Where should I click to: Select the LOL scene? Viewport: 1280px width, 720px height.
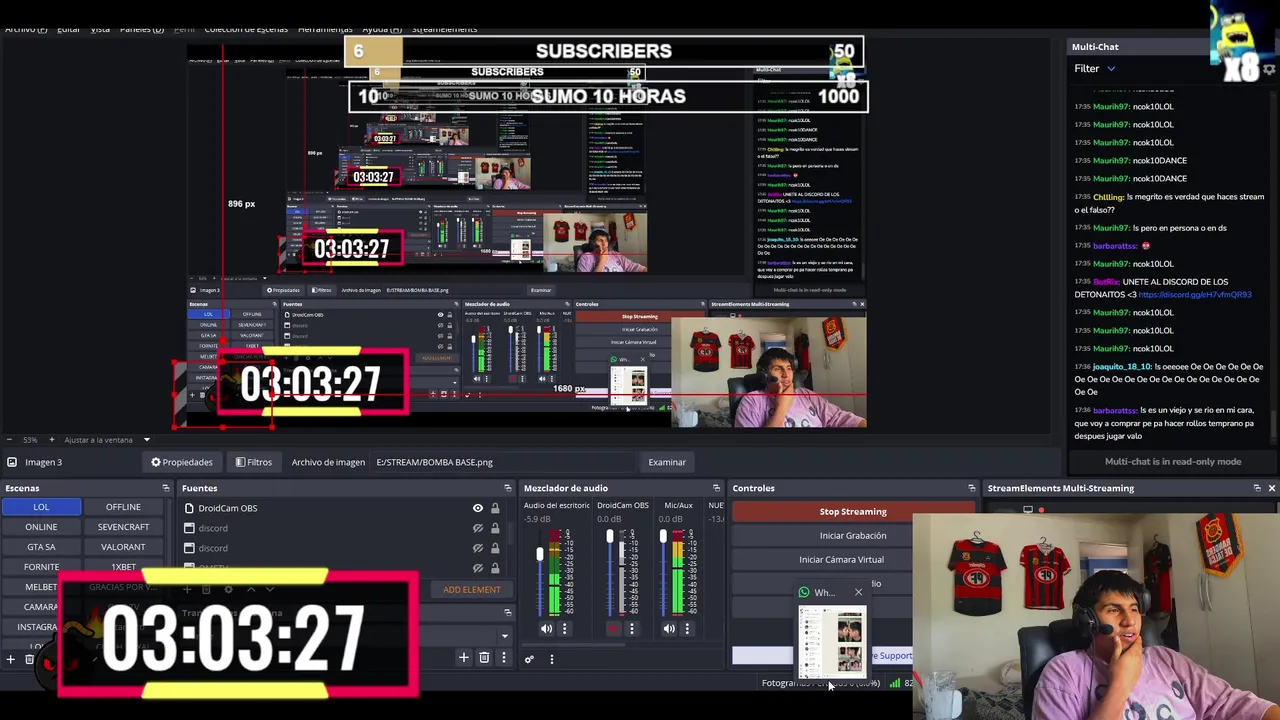click(41, 507)
